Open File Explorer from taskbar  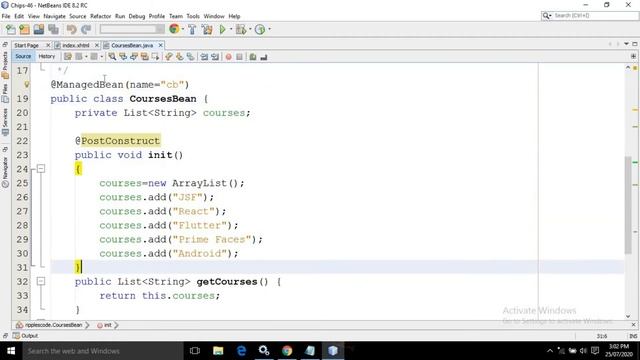(218, 351)
